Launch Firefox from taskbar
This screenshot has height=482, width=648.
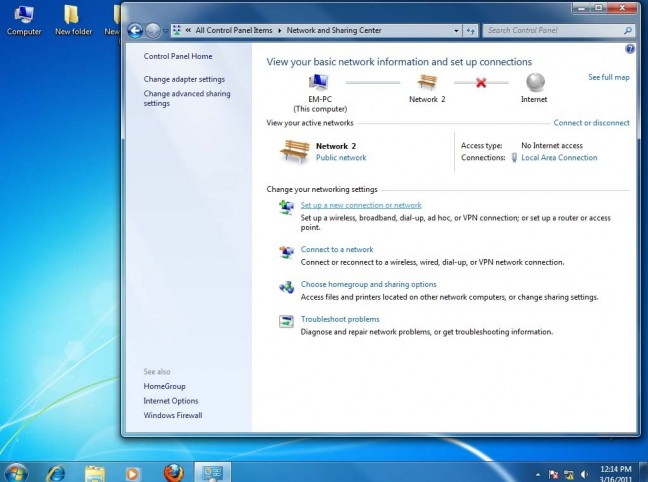pos(174,473)
